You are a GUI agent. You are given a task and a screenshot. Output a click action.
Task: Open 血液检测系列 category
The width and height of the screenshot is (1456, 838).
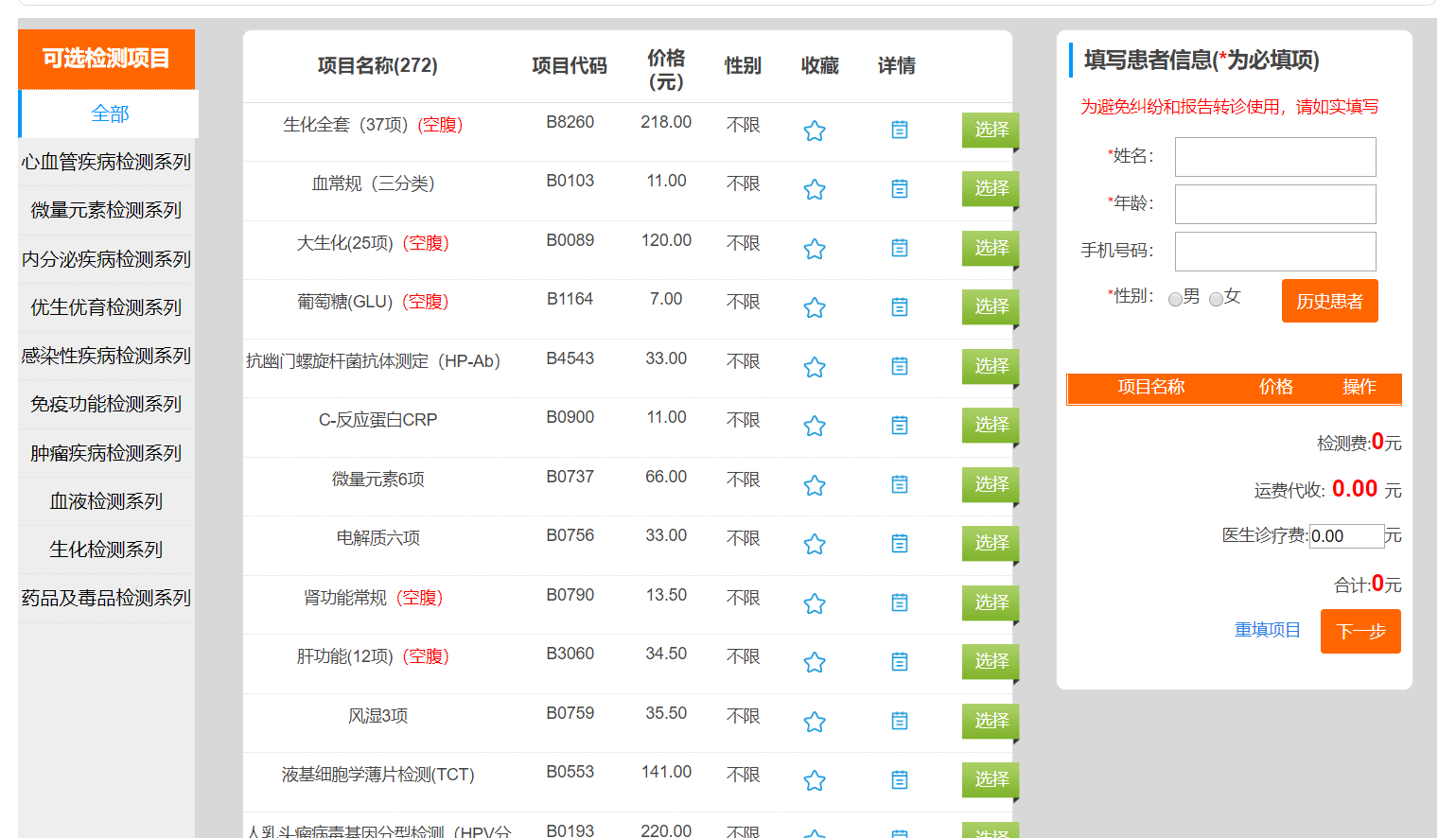[x=107, y=502]
